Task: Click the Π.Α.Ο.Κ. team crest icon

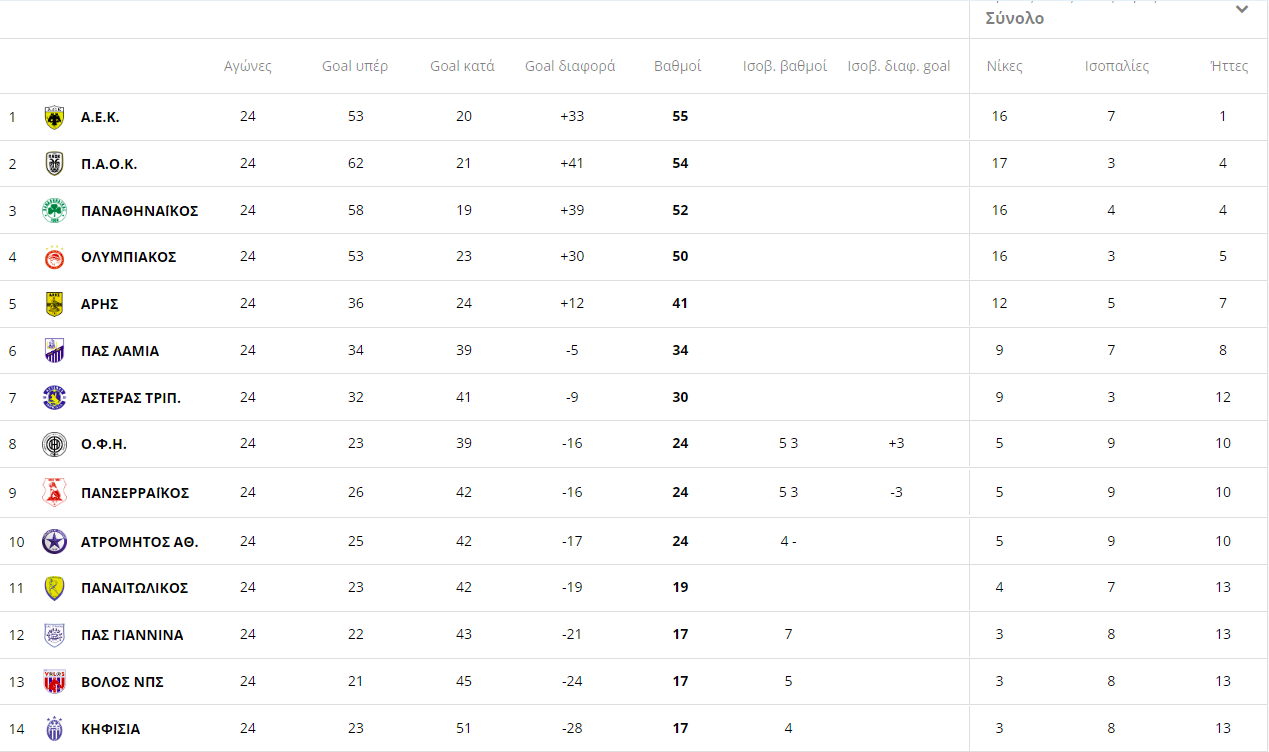Action: 55,164
